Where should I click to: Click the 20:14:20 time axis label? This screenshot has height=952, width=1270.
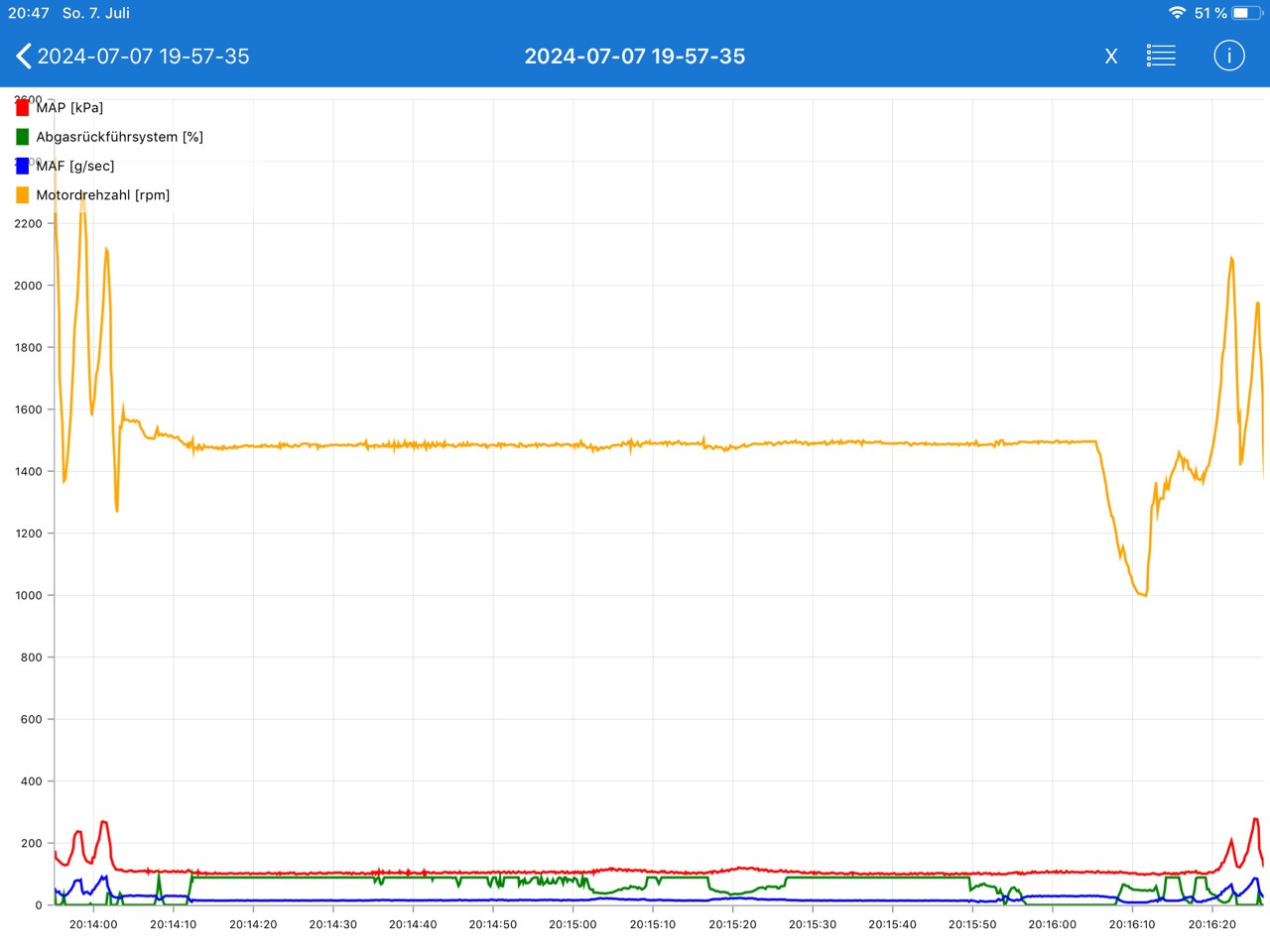coord(253,924)
